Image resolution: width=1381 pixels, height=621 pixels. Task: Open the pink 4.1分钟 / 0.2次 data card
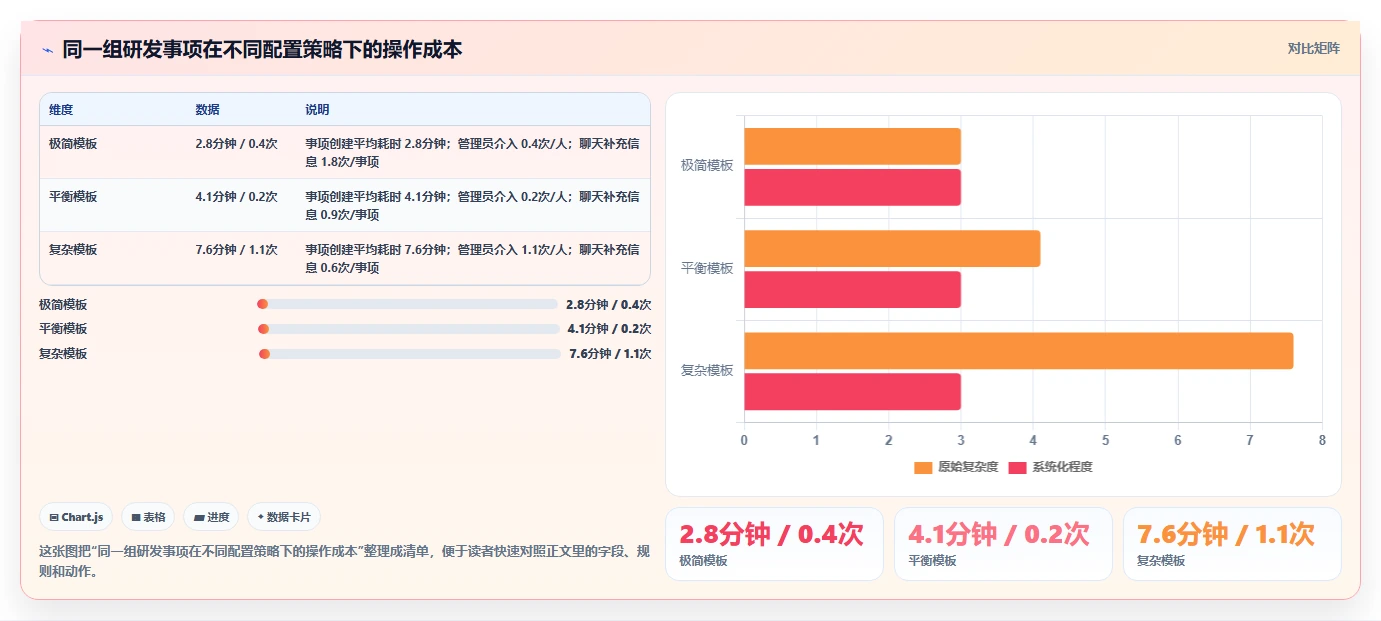point(1003,544)
